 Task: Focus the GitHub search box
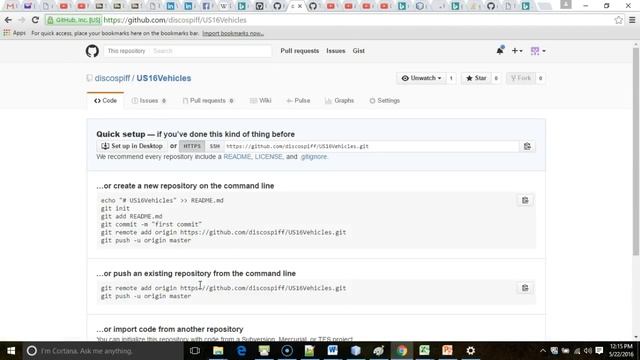click(210, 51)
